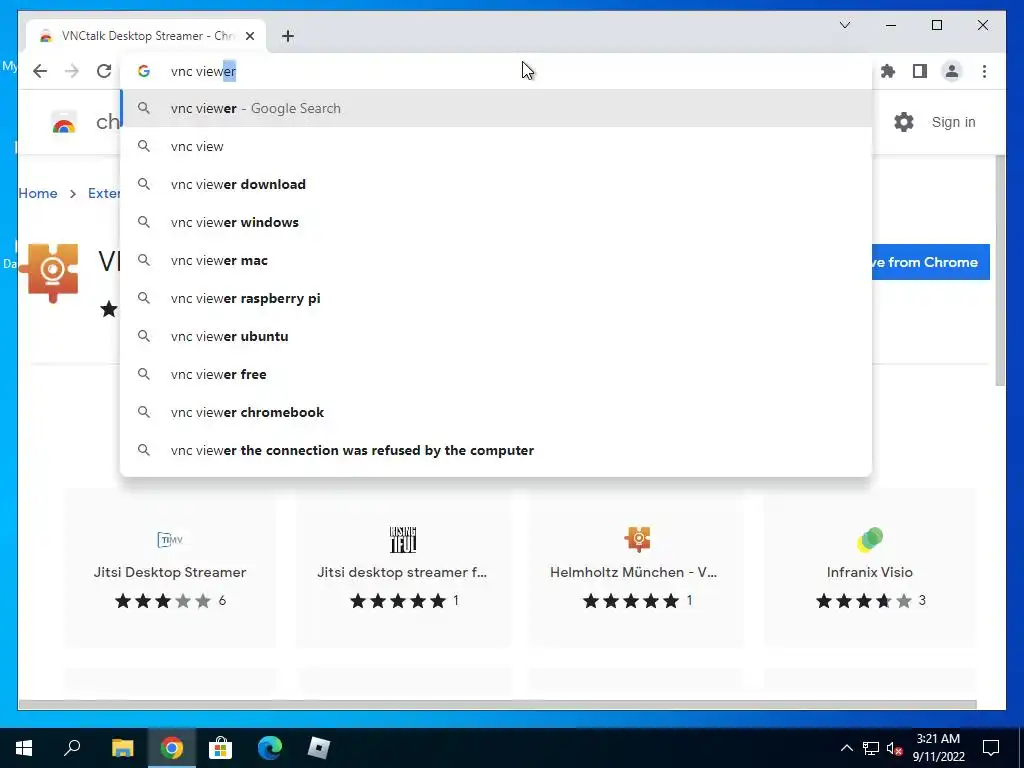
Task: Open the tab search down-chevron
Action: point(844,25)
